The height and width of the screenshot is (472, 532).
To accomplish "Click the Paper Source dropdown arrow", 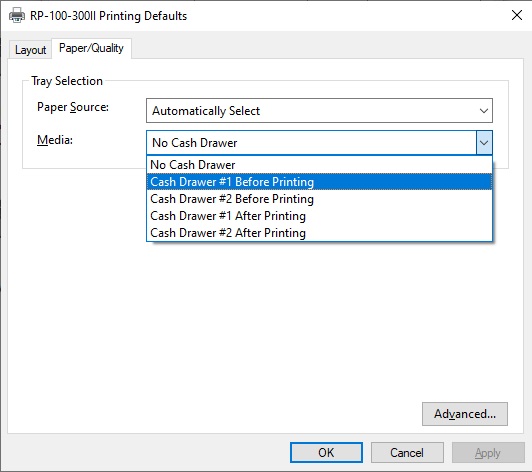I will pyautogui.click(x=484, y=111).
